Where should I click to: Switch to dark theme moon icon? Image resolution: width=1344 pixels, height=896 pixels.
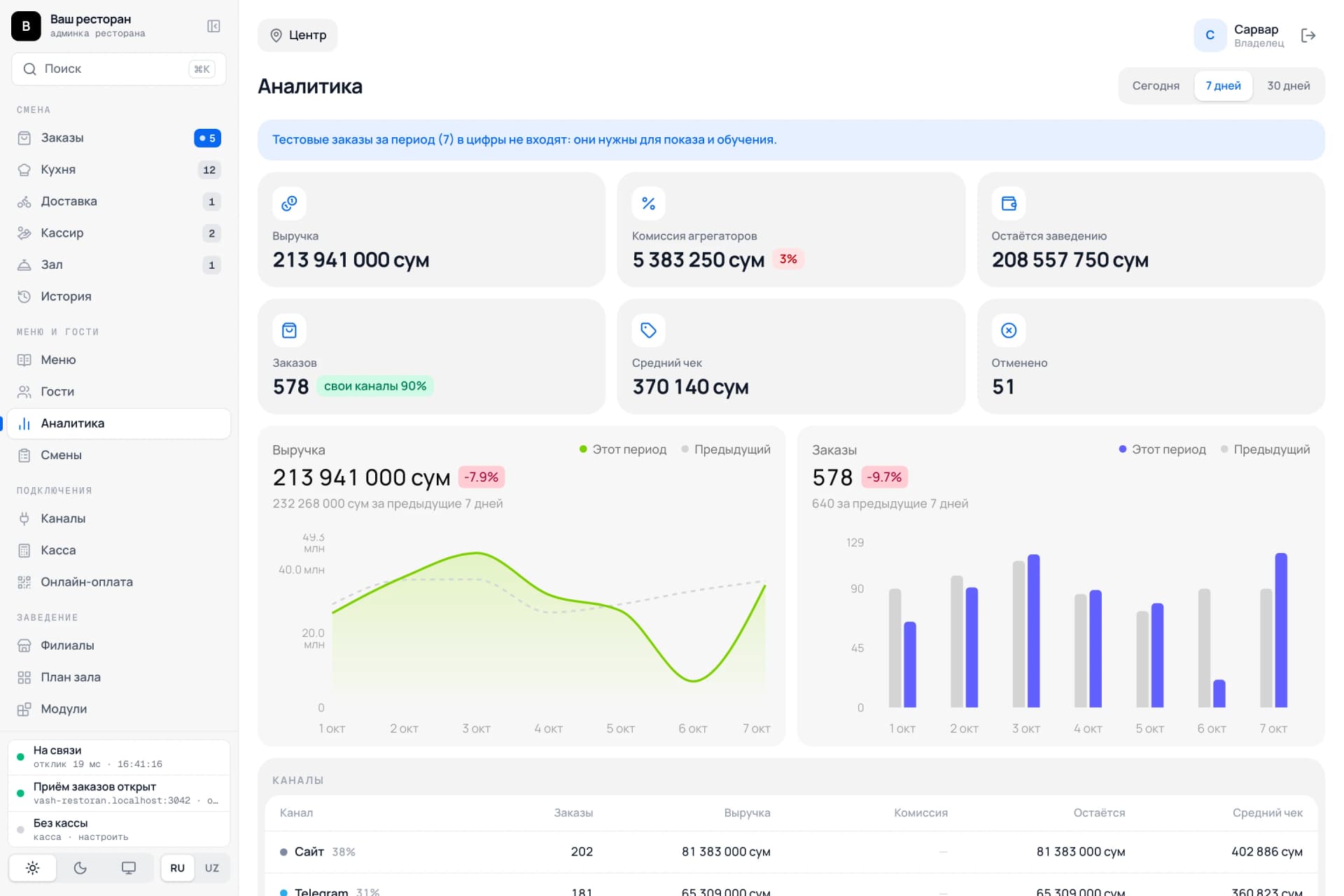(x=80, y=868)
